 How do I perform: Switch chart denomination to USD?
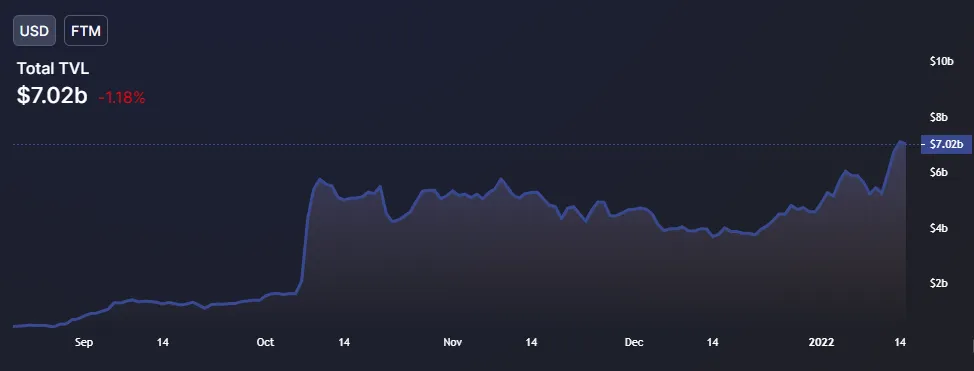tap(35, 30)
